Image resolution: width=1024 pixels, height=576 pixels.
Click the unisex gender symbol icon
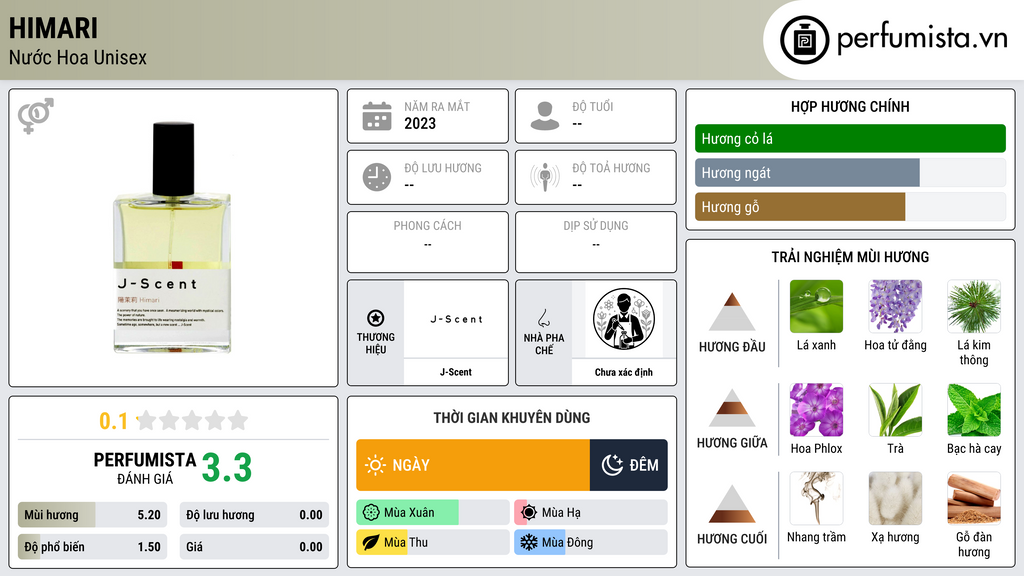36,116
